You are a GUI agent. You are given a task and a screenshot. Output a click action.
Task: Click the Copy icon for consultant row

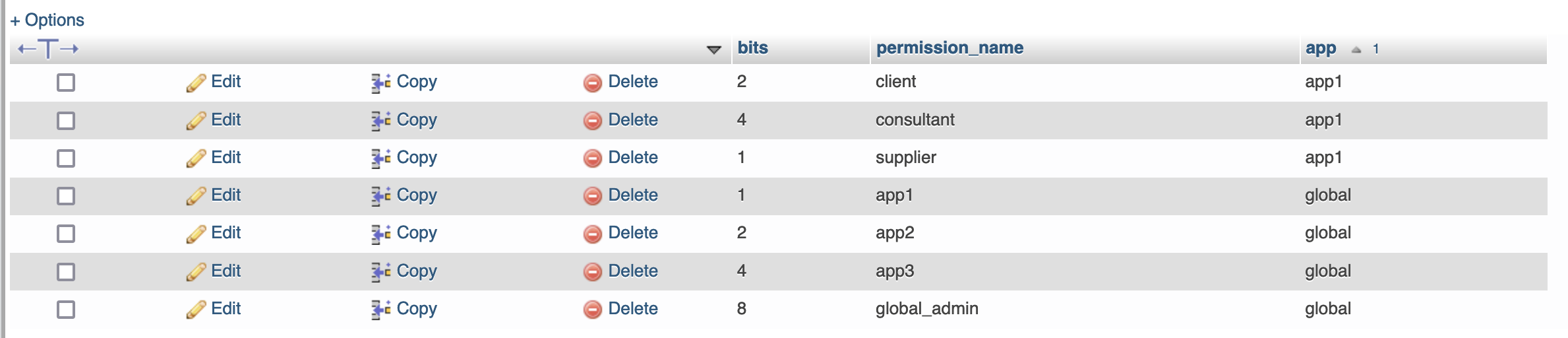click(380, 120)
